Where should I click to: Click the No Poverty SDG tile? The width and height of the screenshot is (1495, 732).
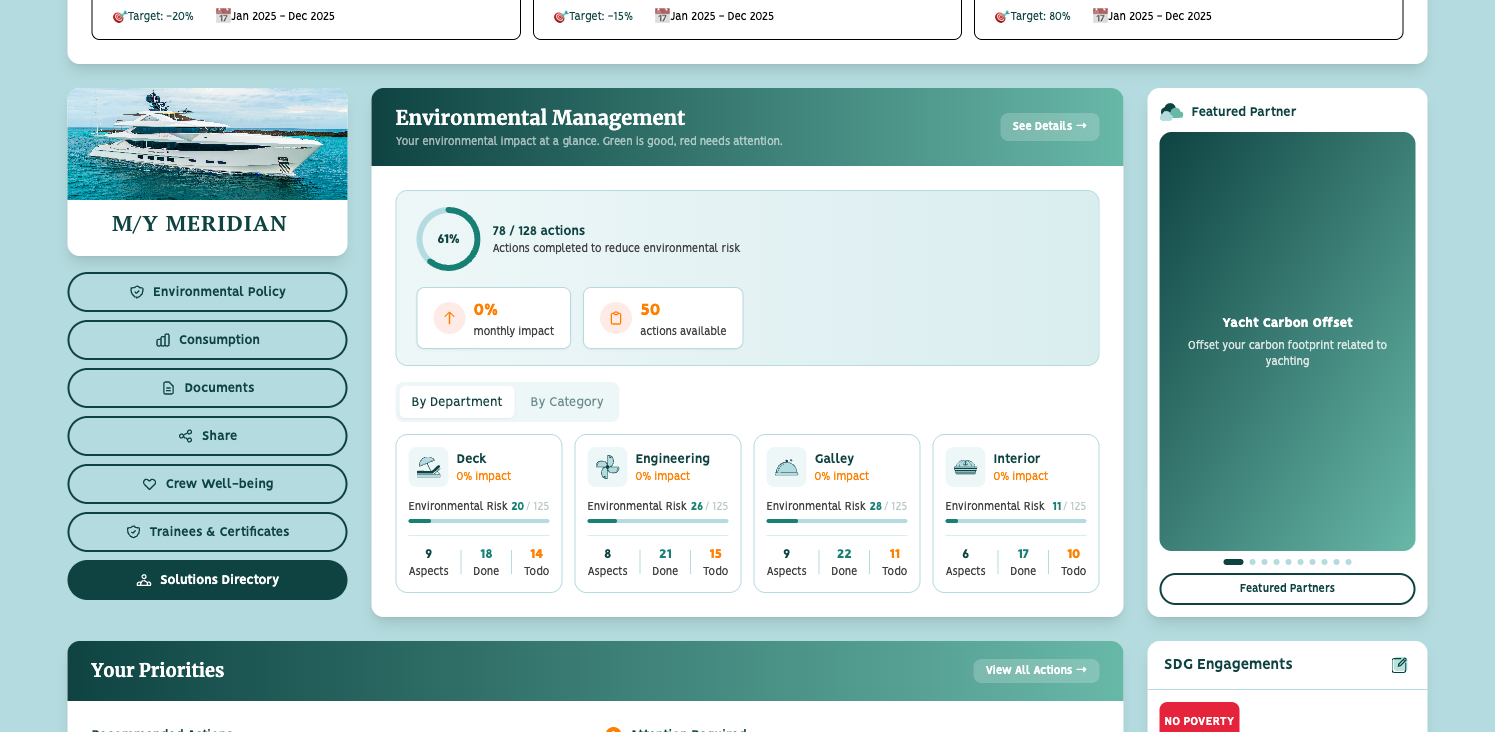coord(1199,717)
